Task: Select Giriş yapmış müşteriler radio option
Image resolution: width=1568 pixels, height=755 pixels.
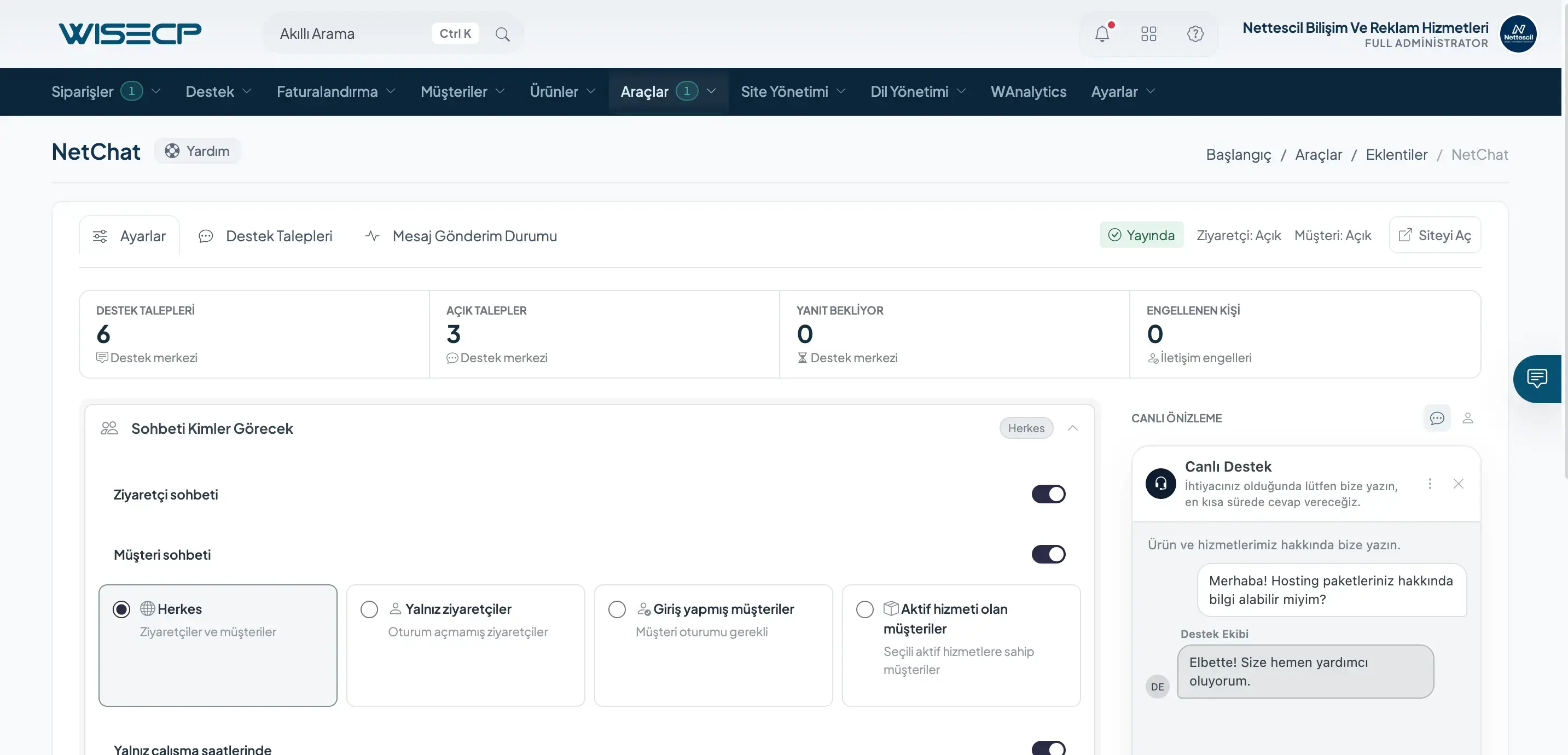Action: coord(617,609)
